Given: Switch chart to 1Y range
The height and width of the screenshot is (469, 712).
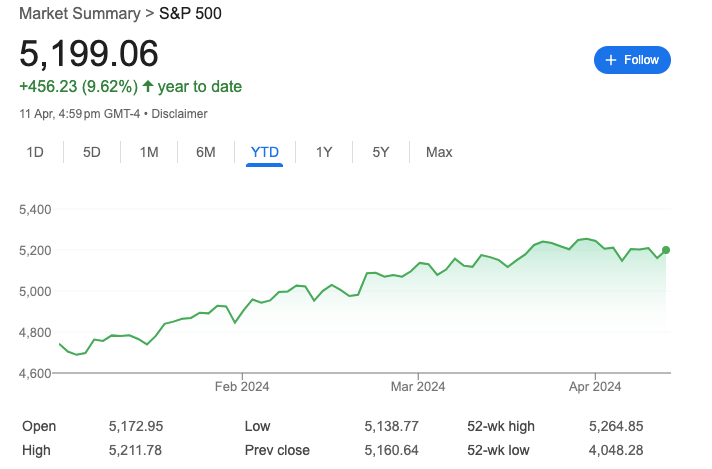Looking at the screenshot, I should click(x=324, y=152).
